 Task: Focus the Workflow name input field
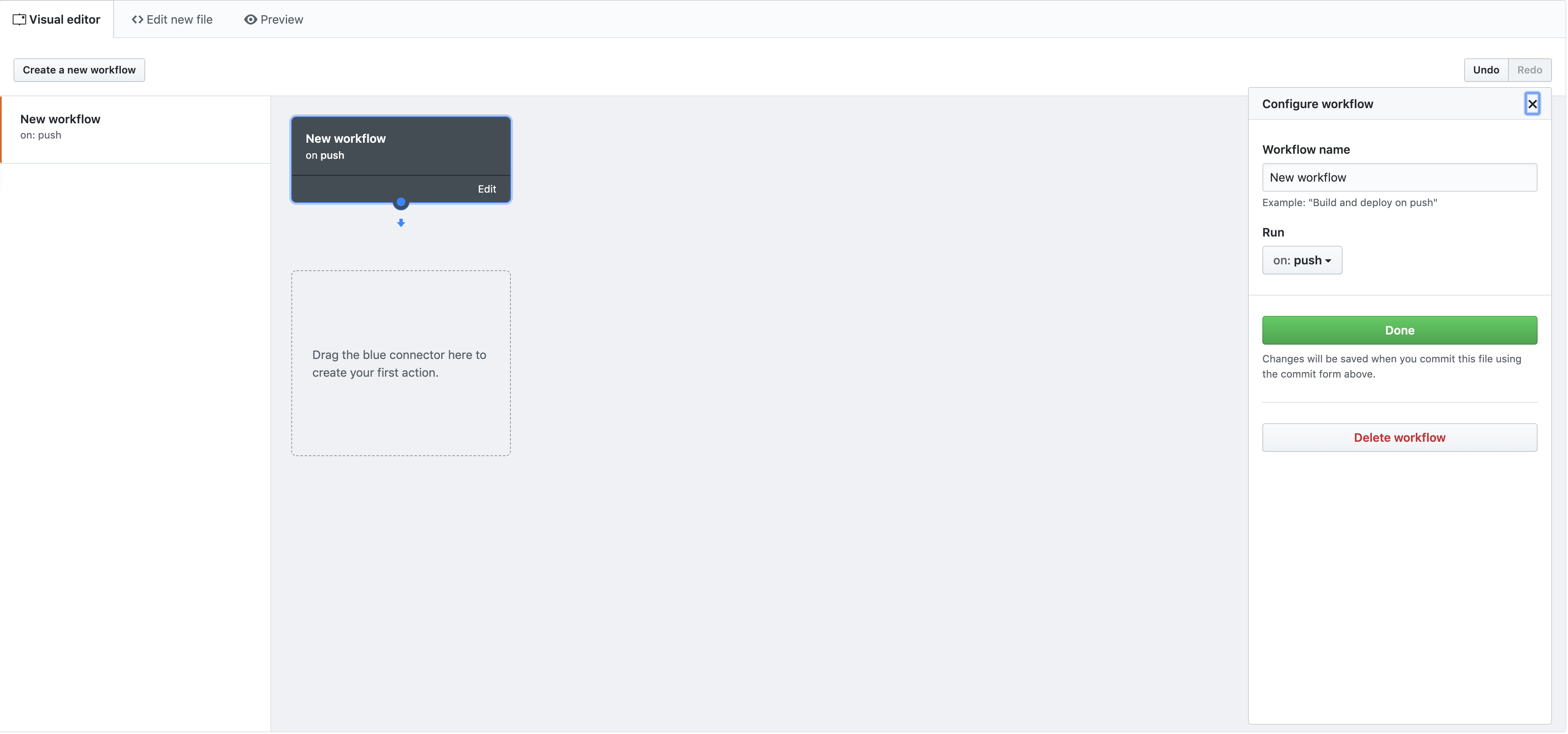(x=1400, y=177)
